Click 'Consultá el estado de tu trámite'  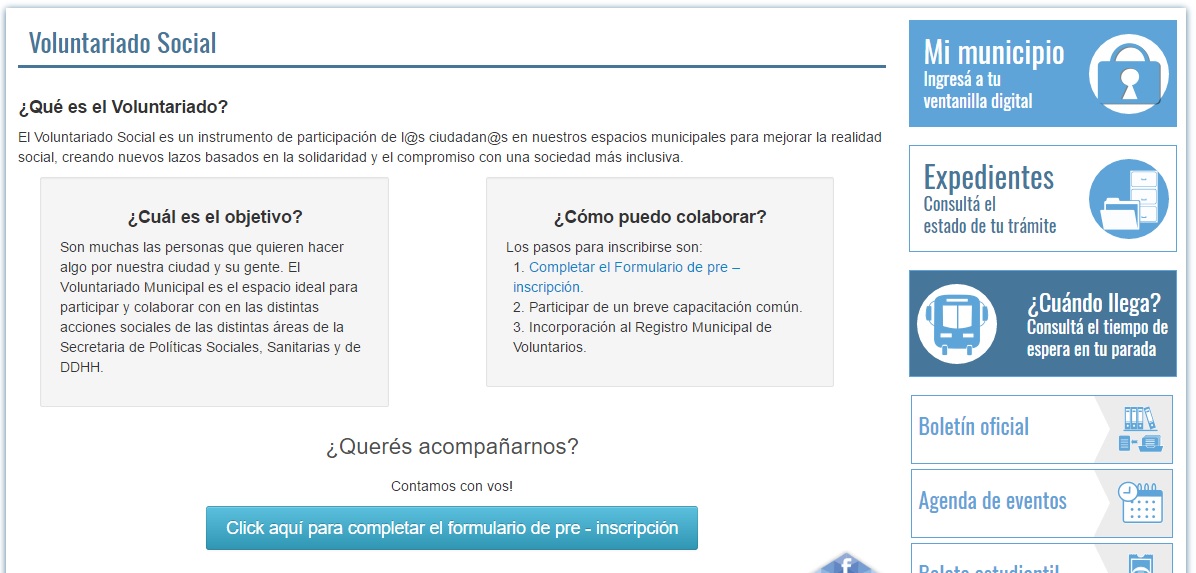[x=989, y=215]
